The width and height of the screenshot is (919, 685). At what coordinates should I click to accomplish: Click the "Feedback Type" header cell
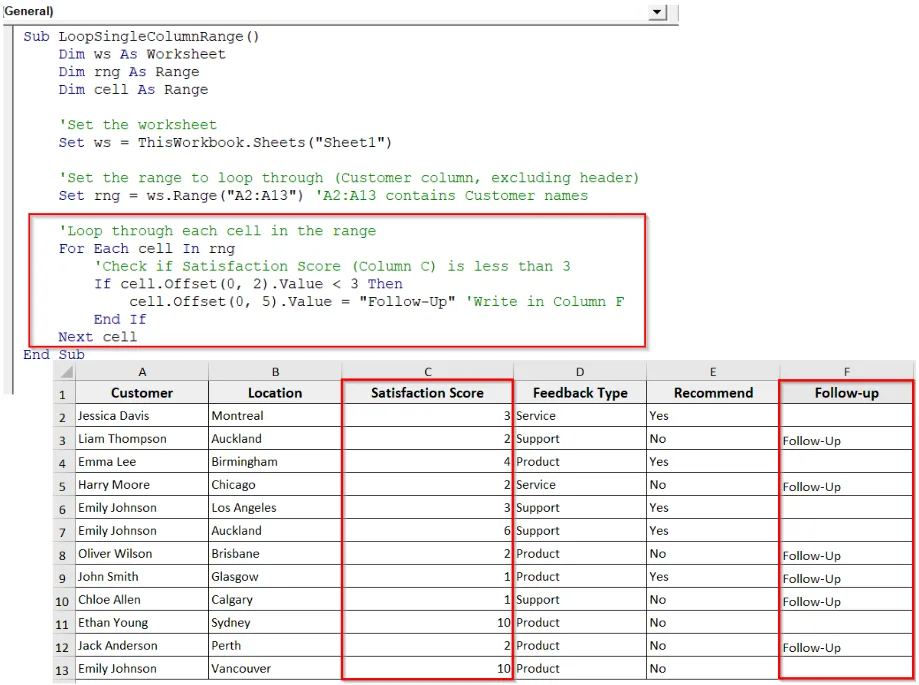580,393
